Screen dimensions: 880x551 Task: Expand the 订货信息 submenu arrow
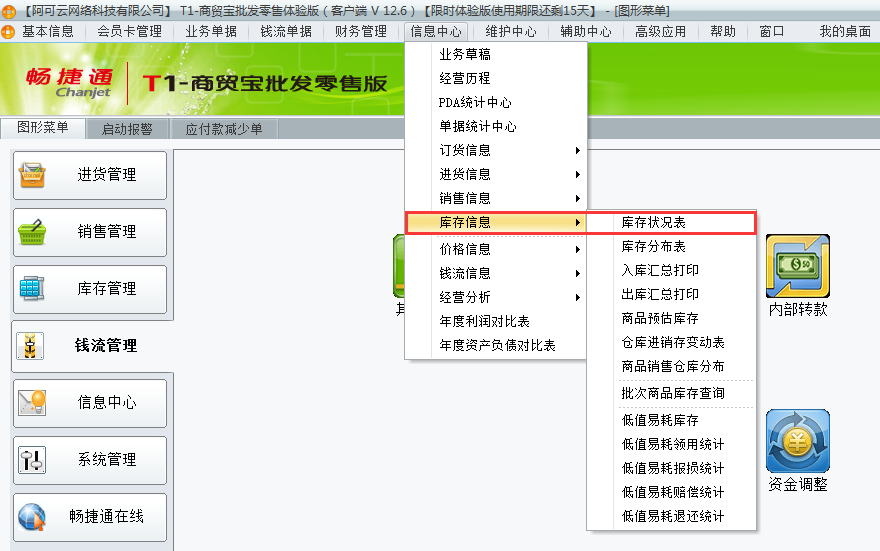coord(578,150)
